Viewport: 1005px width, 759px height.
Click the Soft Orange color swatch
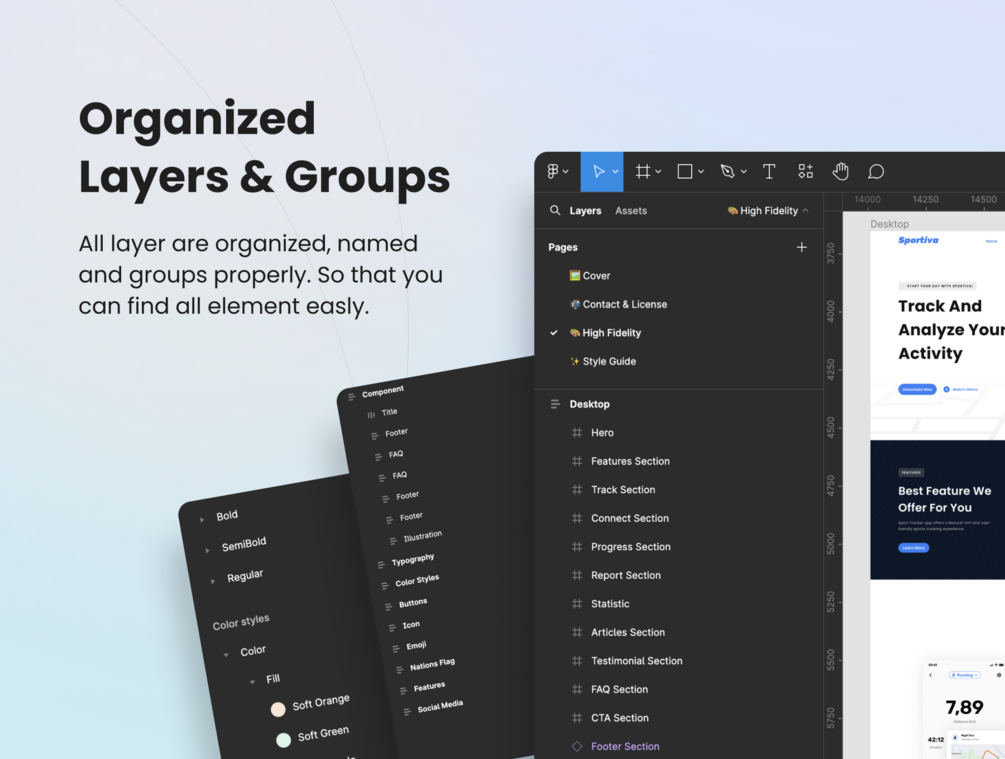point(278,709)
